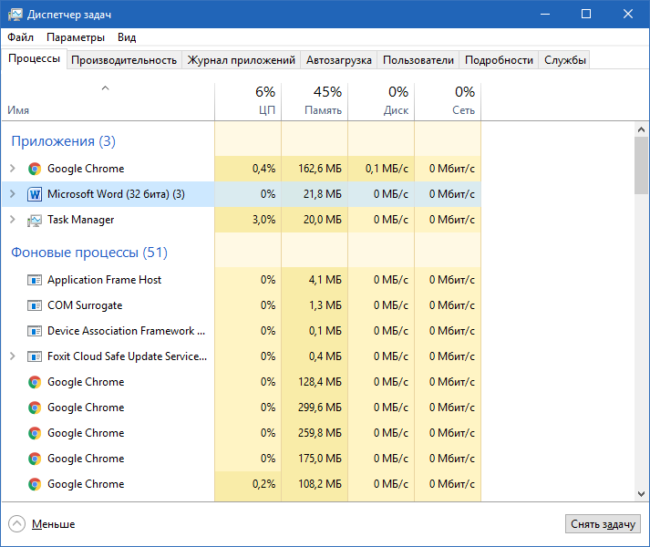Expand the Task Manager process row
The image size is (650, 547).
[x=12, y=220]
